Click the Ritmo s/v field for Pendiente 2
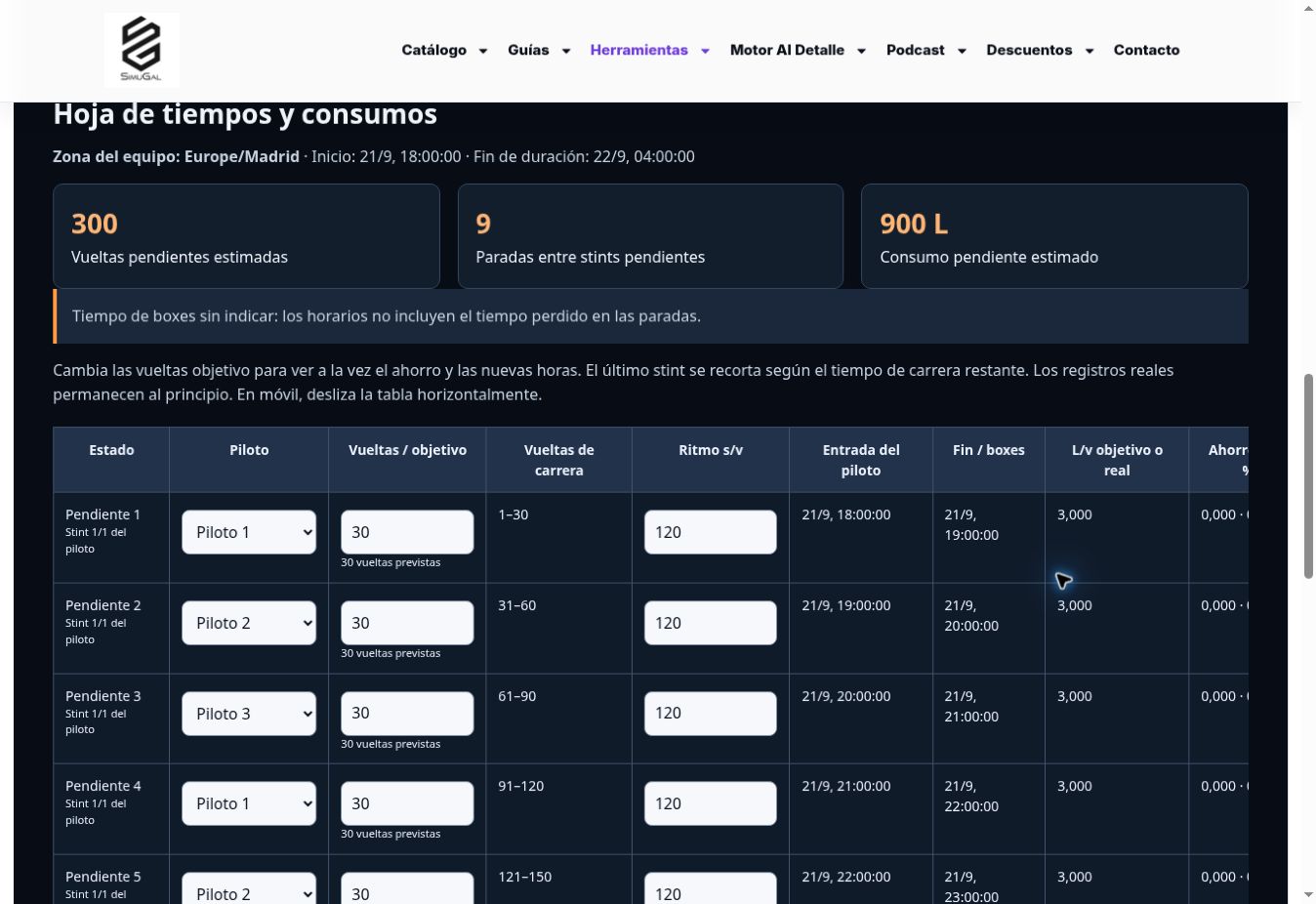Viewport: 1316px width, 904px height. pyautogui.click(x=711, y=623)
